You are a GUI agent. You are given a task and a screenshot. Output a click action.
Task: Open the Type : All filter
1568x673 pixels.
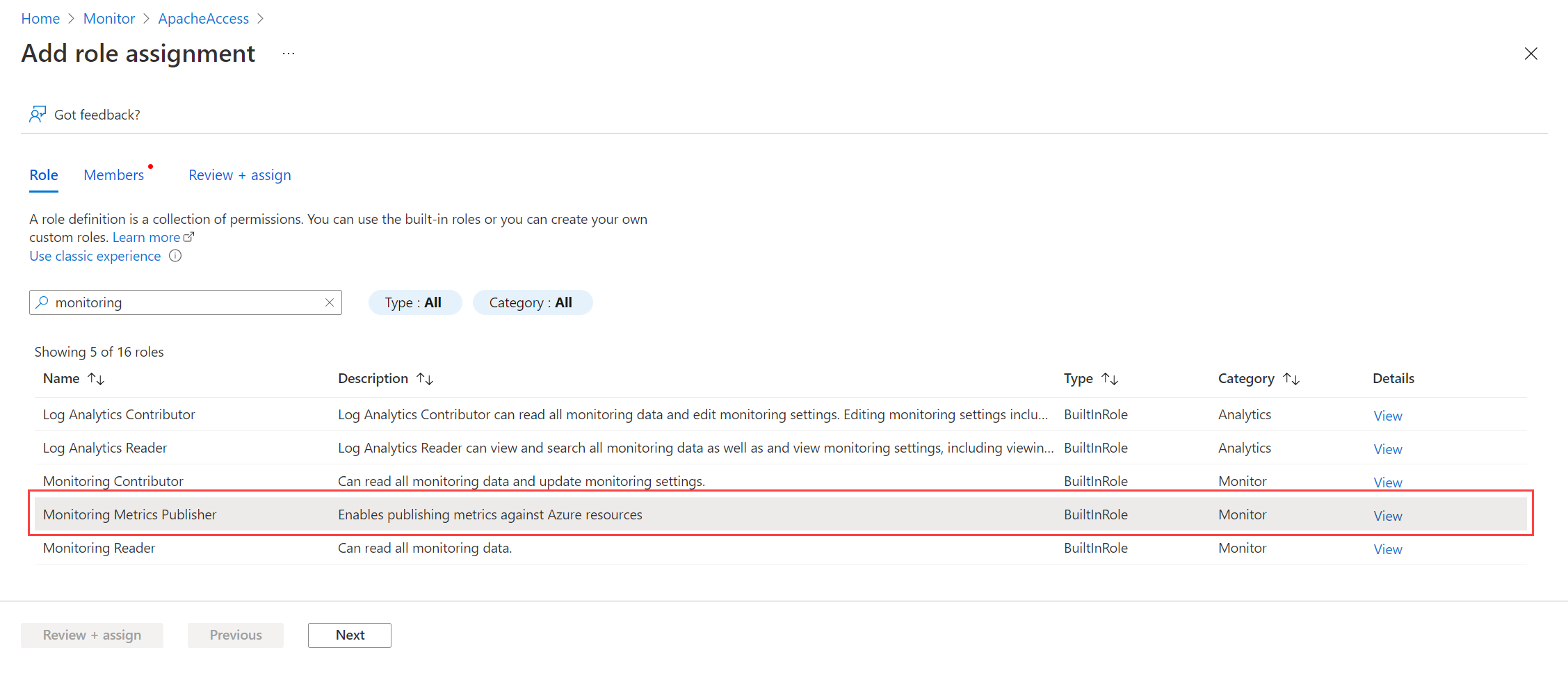414,302
